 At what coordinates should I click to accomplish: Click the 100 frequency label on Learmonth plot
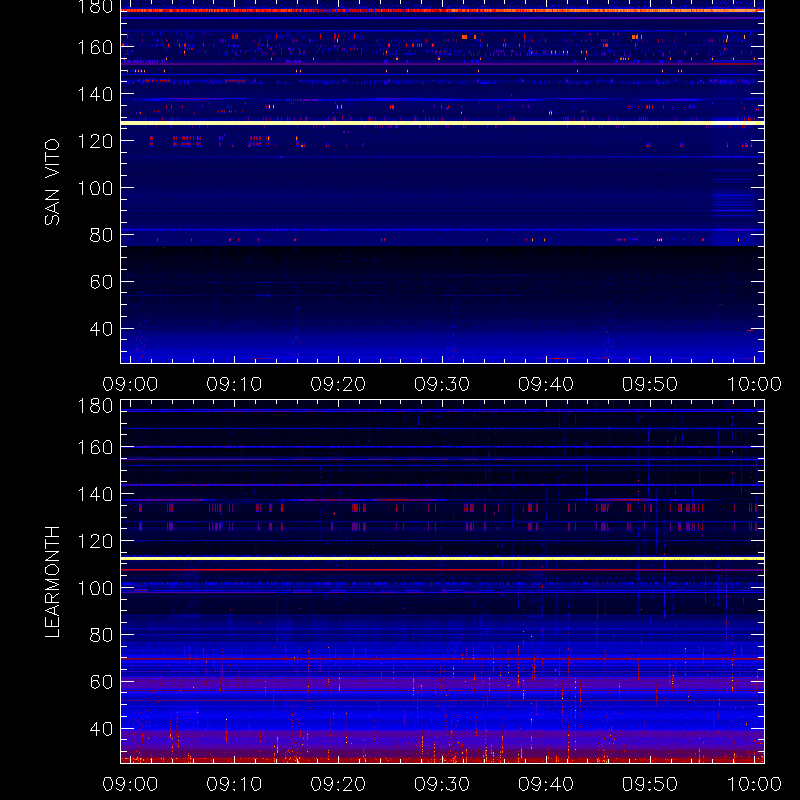click(95, 588)
